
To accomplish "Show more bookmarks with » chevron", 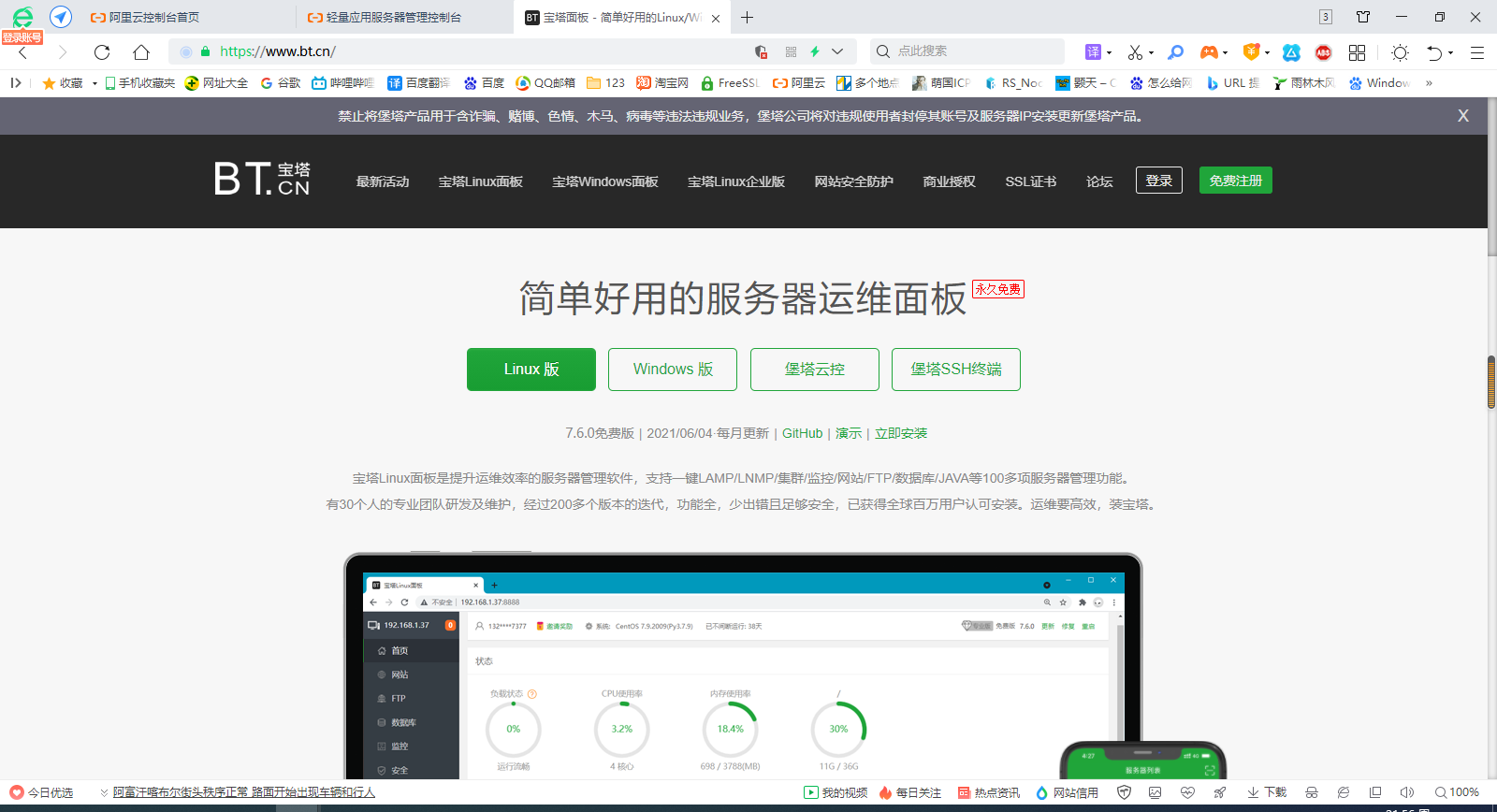I will [x=1429, y=83].
